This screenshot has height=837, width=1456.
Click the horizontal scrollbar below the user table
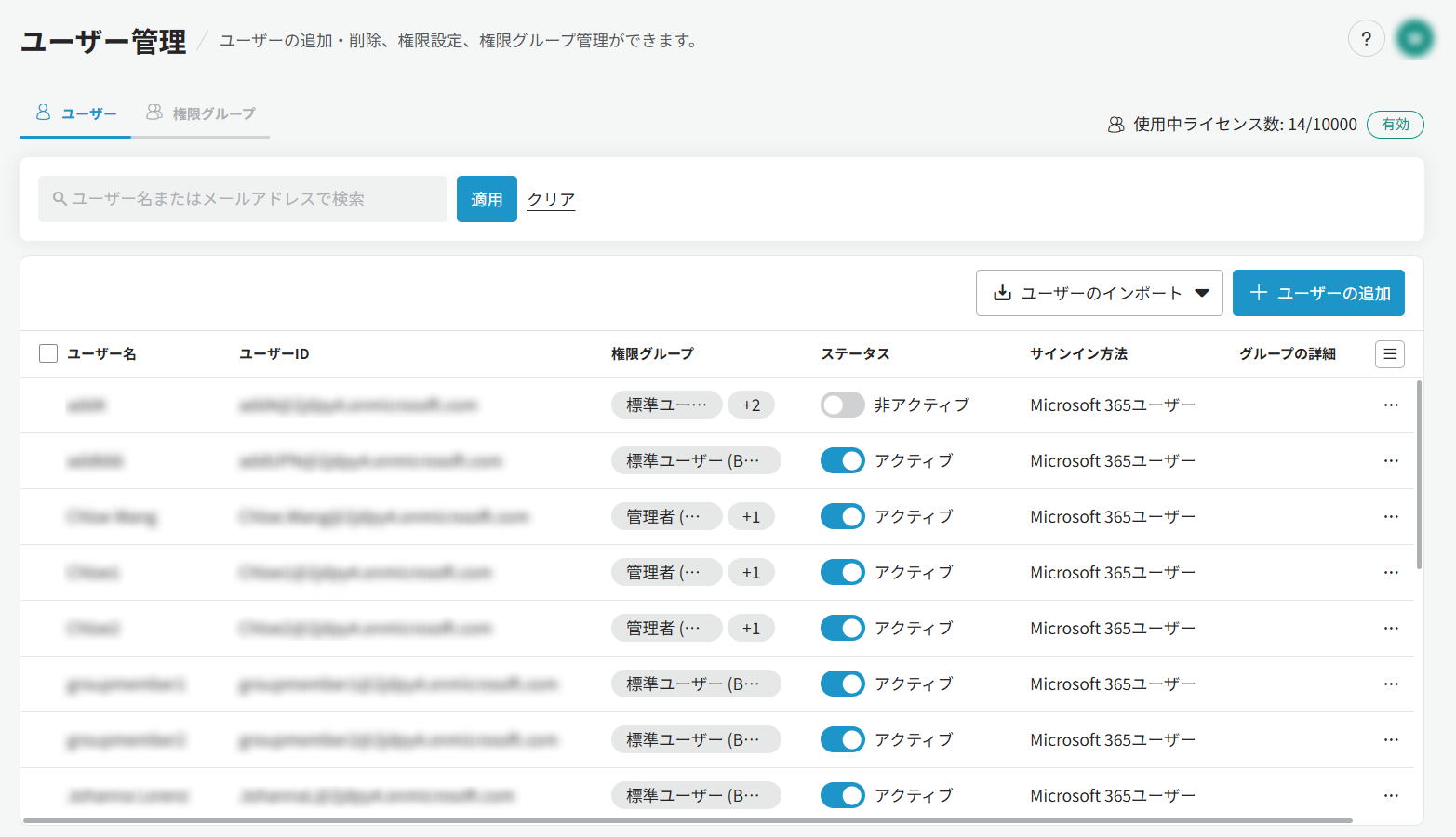pos(688,820)
